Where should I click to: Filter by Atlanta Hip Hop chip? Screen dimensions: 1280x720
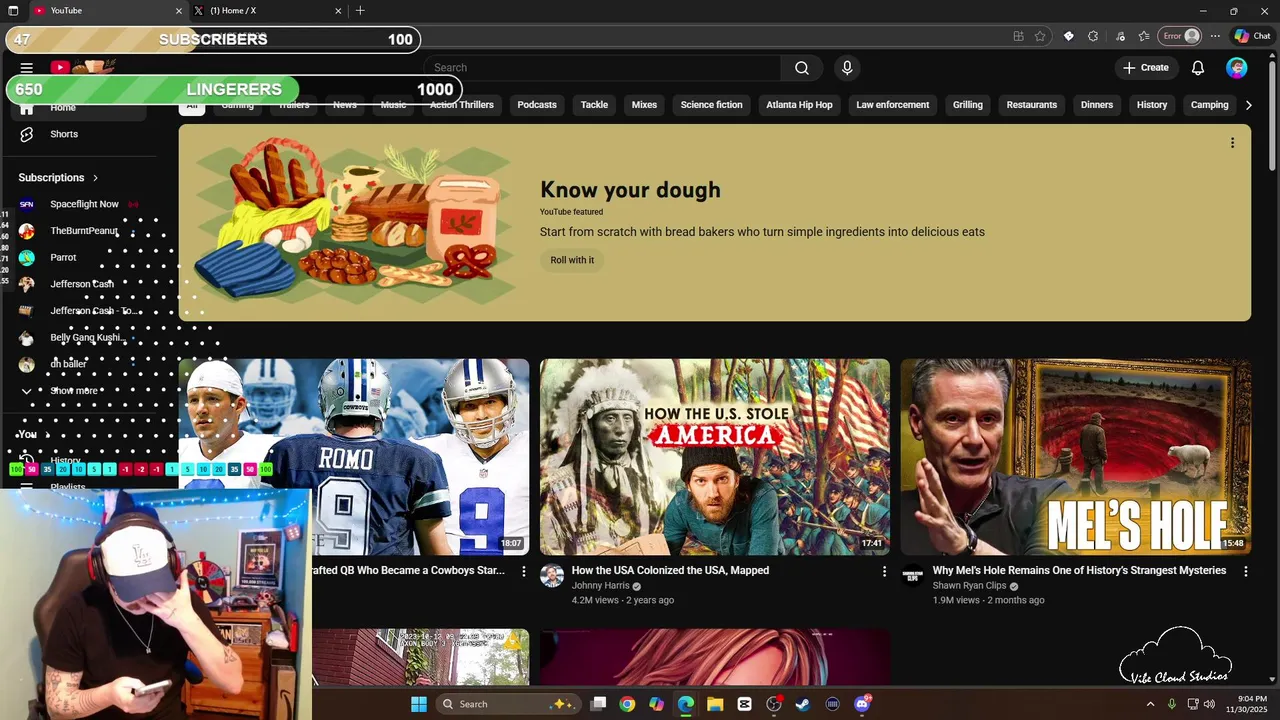point(799,105)
